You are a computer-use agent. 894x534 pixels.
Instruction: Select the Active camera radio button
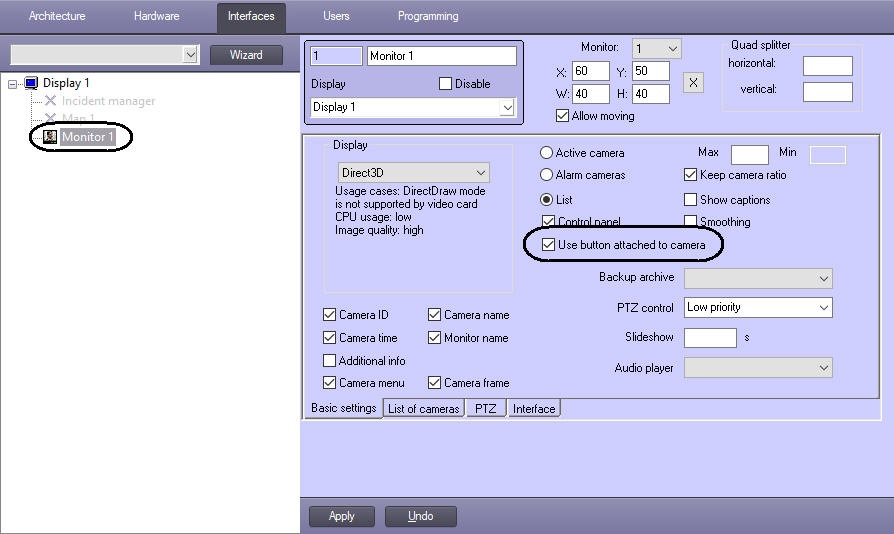pos(546,153)
